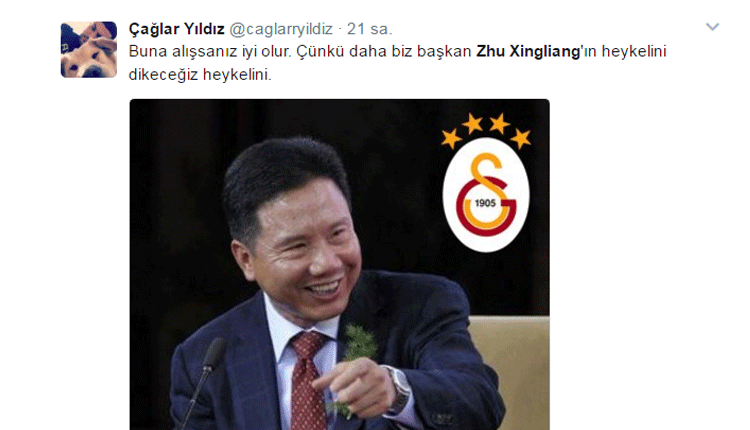
Task: Select the "Buna alışsanız iyi olur" sentence
Action: pos(210,51)
